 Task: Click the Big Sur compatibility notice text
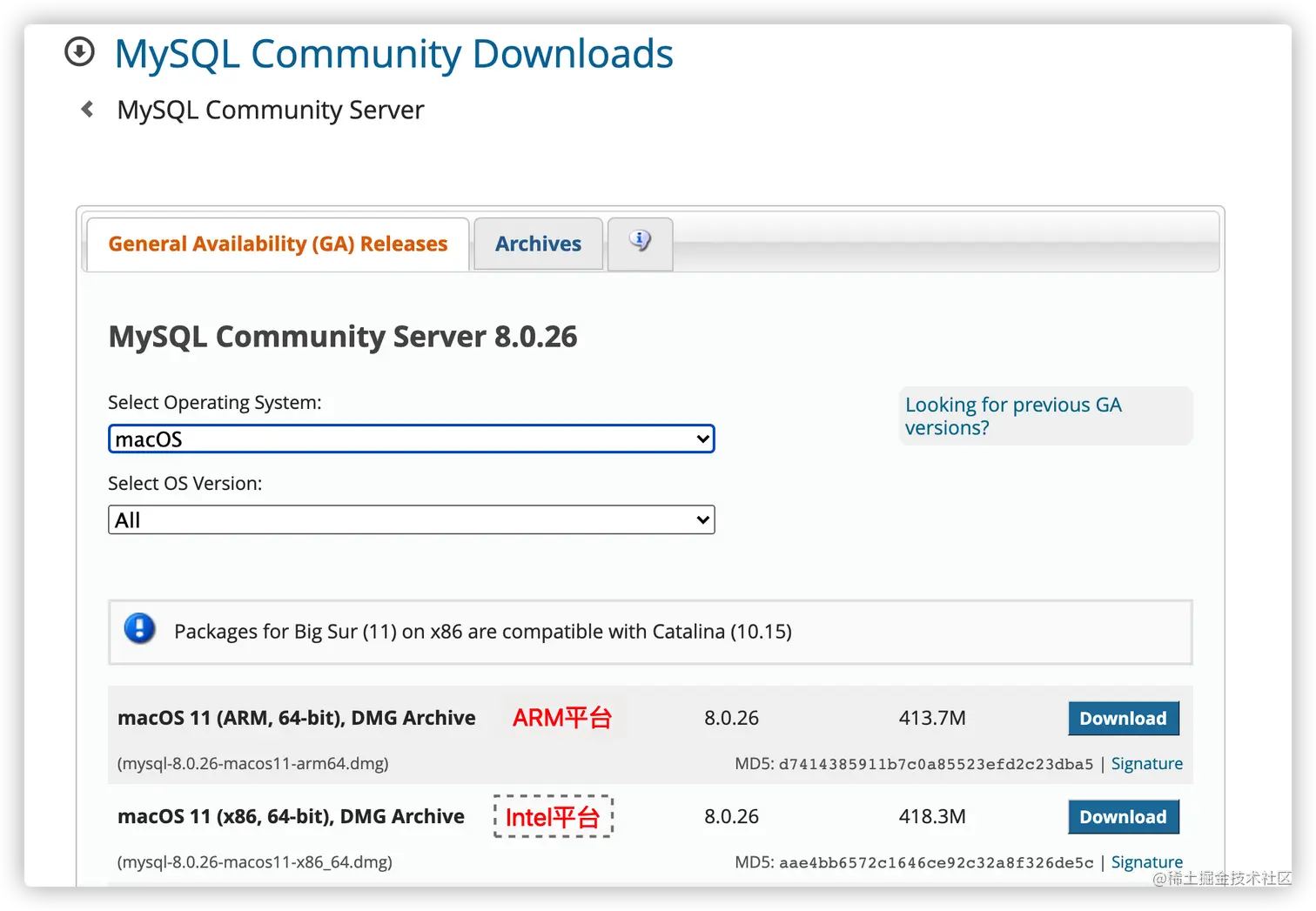pyautogui.click(x=483, y=632)
